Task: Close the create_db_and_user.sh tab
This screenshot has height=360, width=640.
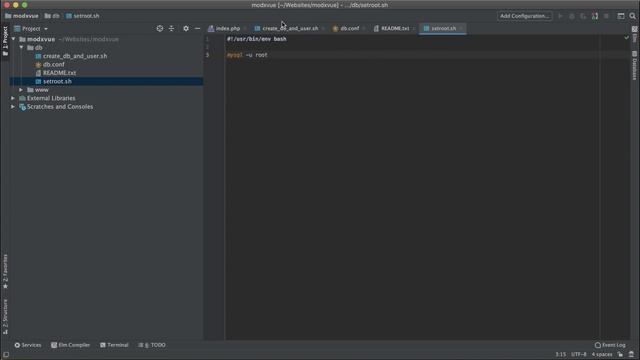Action: tap(323, 29)
